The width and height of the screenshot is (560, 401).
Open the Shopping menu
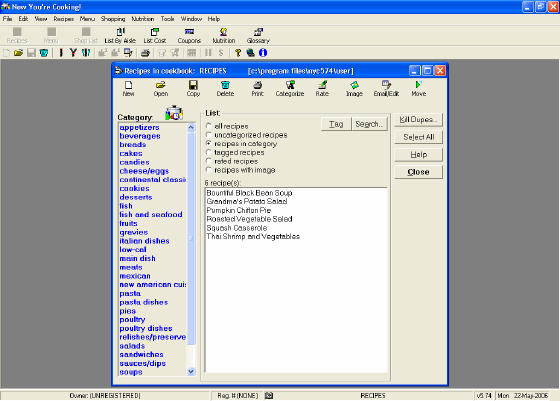pyautogui.click(x=113, y=19)
